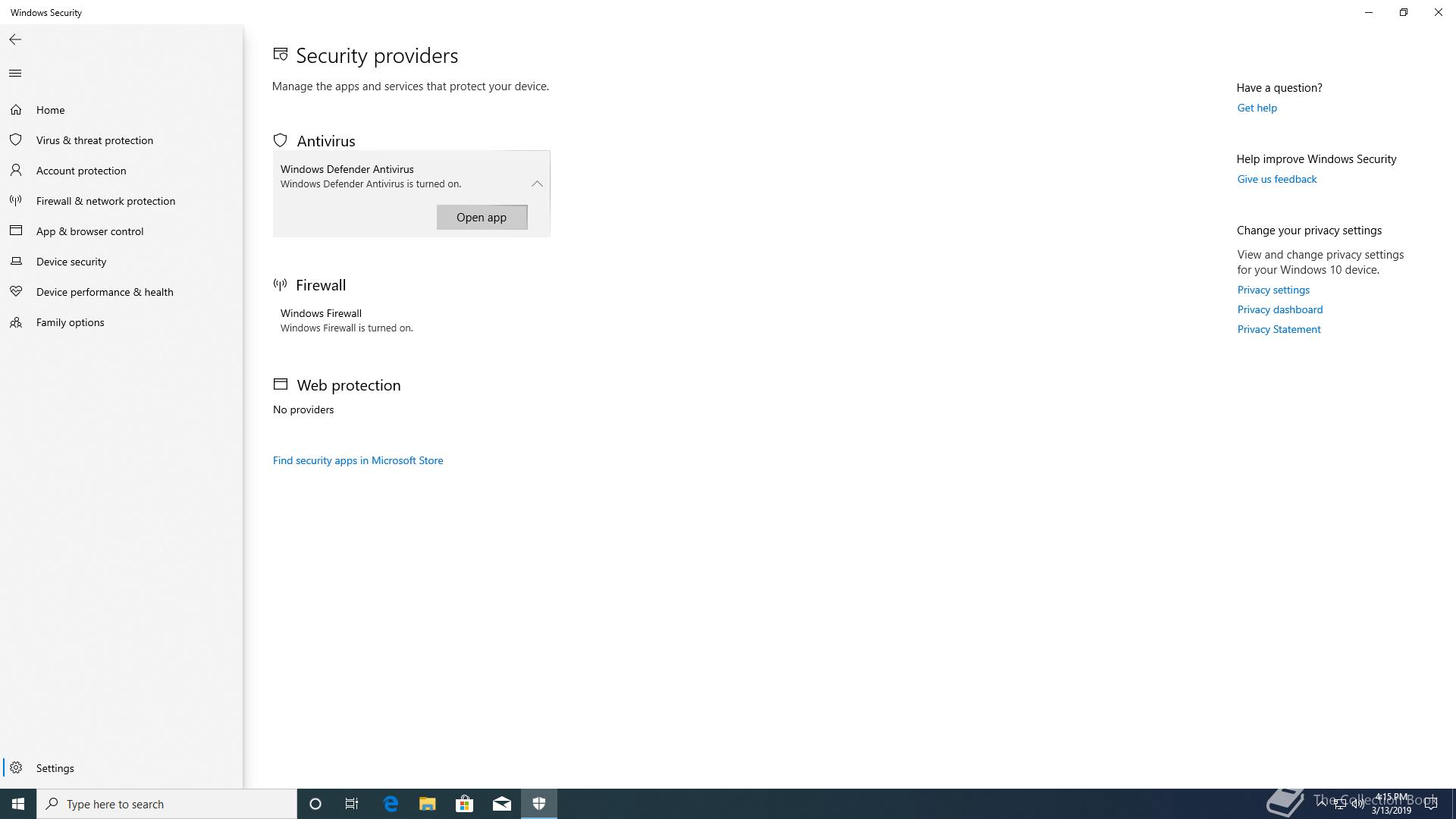The height and width of the screenshot is (819, 1456).
Task: Open Virus & threat protection page
Action: coord(121,140)
